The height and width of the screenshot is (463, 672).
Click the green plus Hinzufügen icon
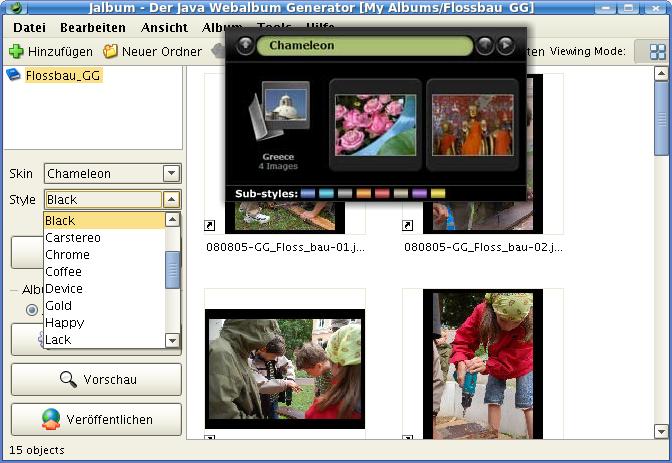click(17, 51)
